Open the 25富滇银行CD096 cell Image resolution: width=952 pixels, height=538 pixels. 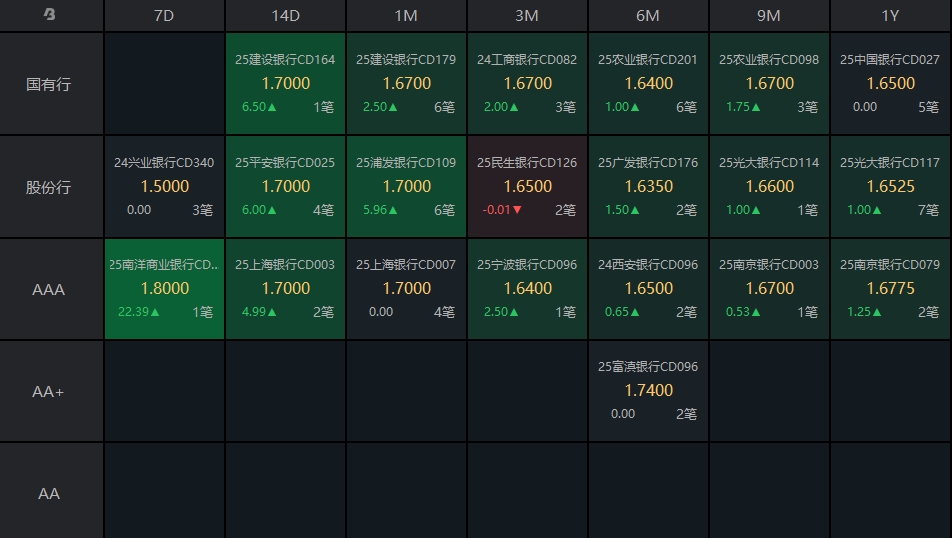648,390
